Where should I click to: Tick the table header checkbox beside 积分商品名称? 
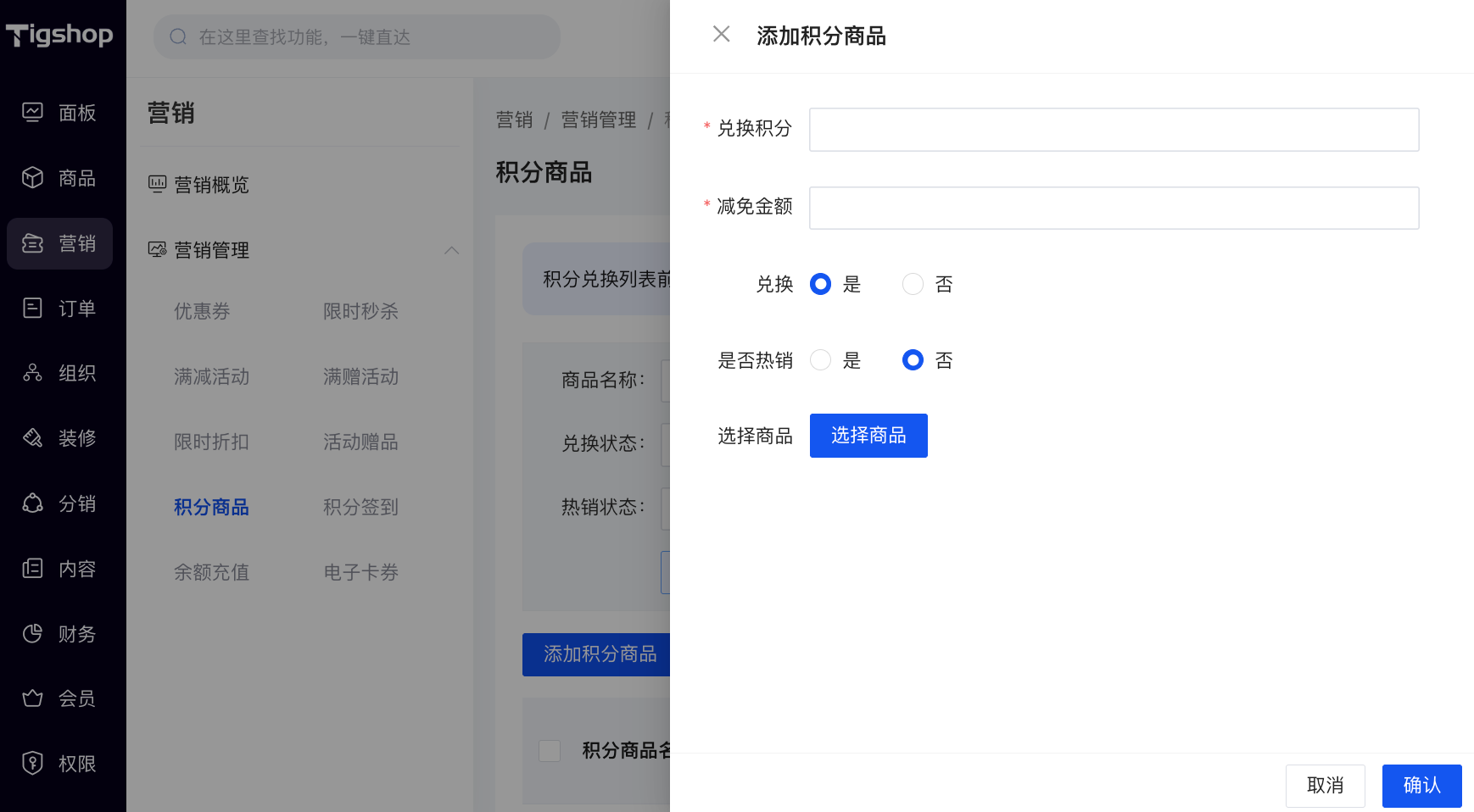click(550, 751)
